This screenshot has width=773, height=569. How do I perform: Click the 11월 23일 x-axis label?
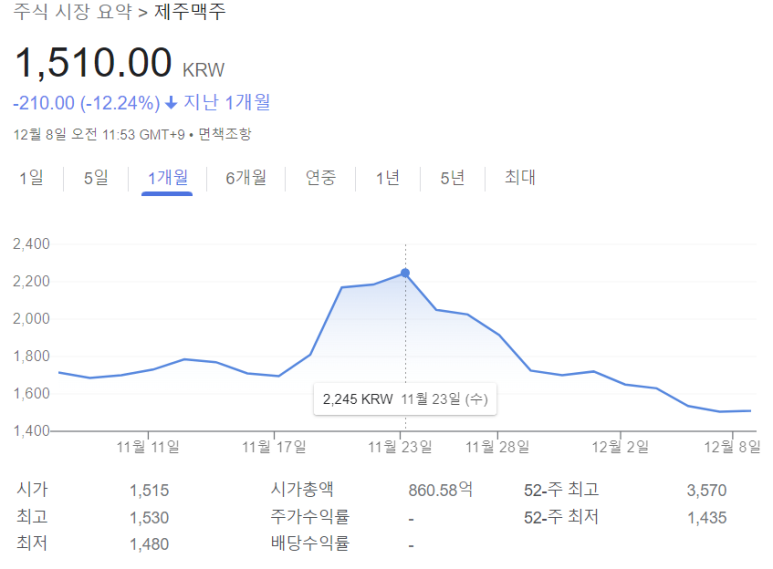400,447
